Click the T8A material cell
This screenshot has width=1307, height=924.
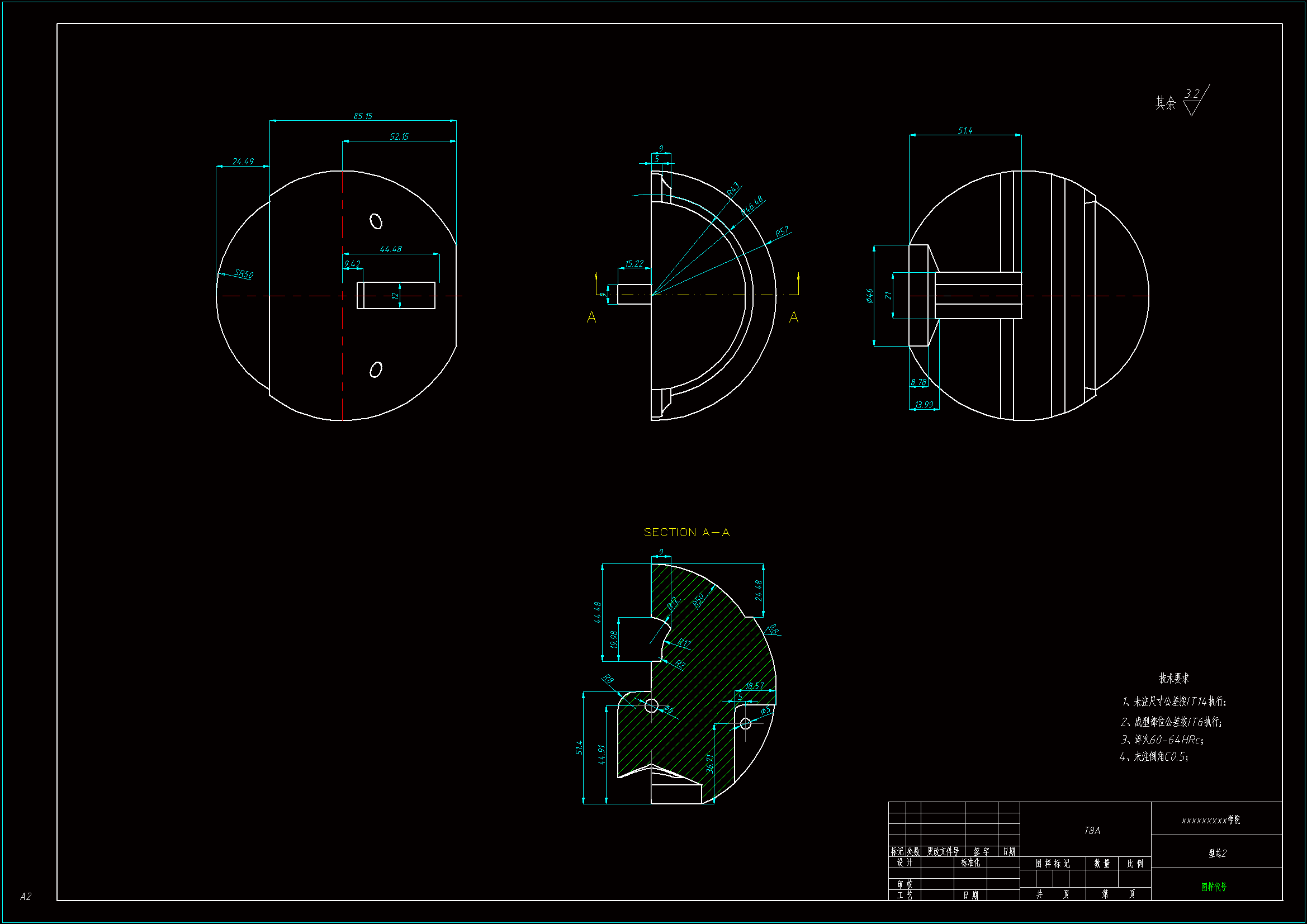(1092, 831)
